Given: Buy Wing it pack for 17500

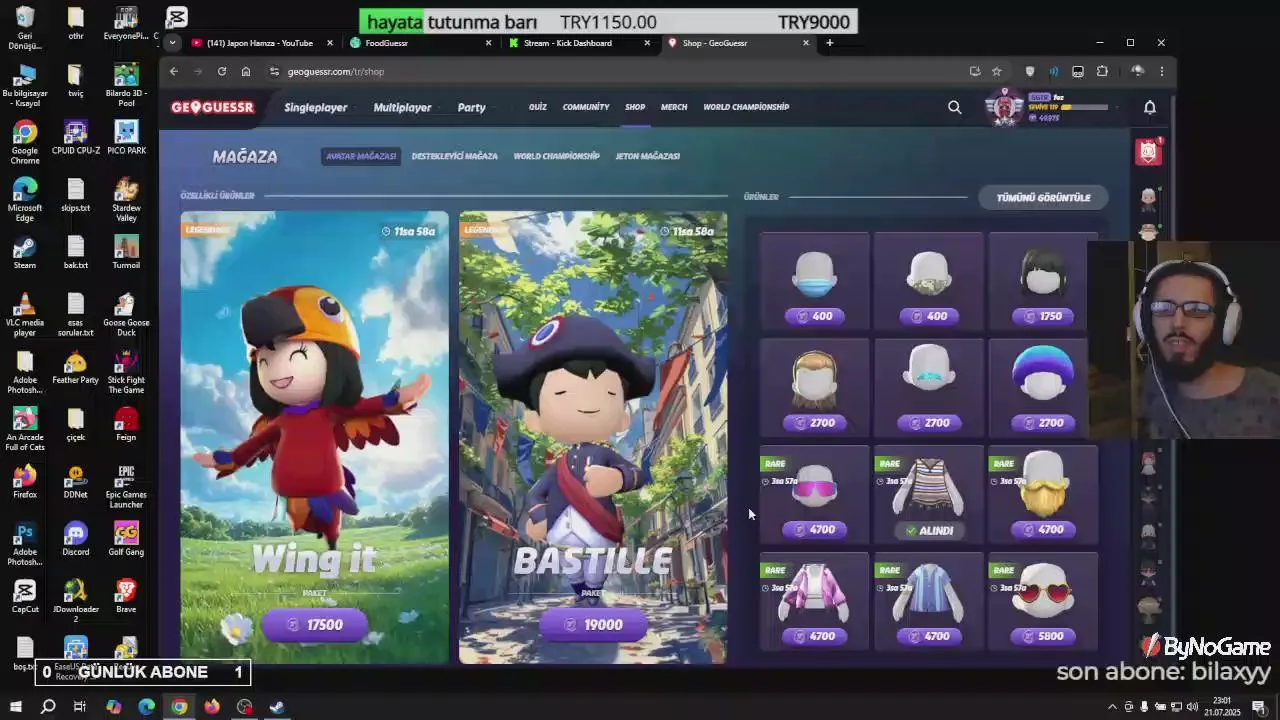Looking at the screenshot, I should point(315,624).
